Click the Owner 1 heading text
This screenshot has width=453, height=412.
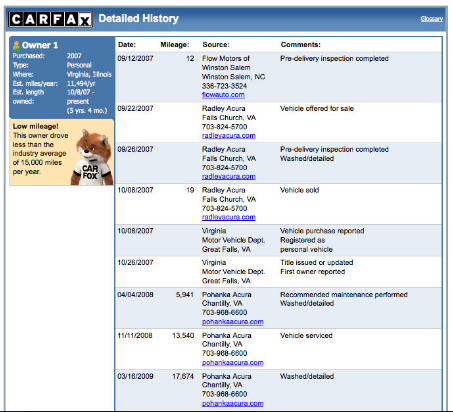40,45
